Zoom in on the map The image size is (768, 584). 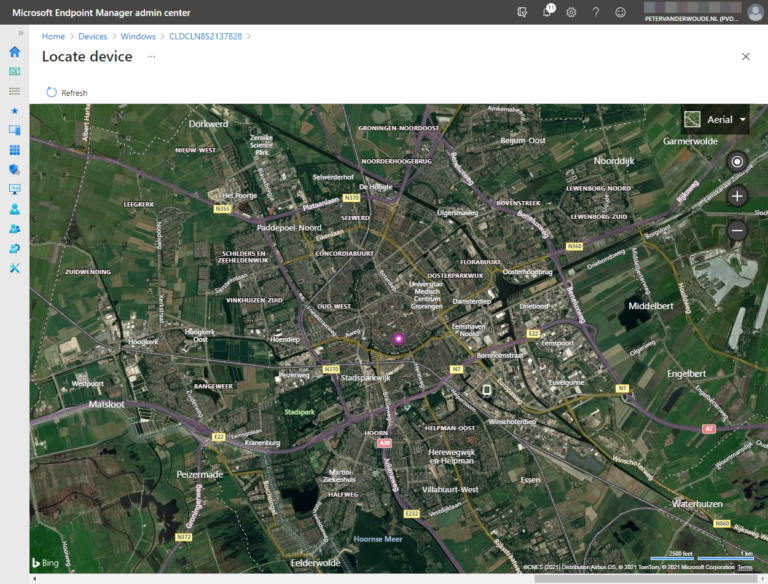737,196
